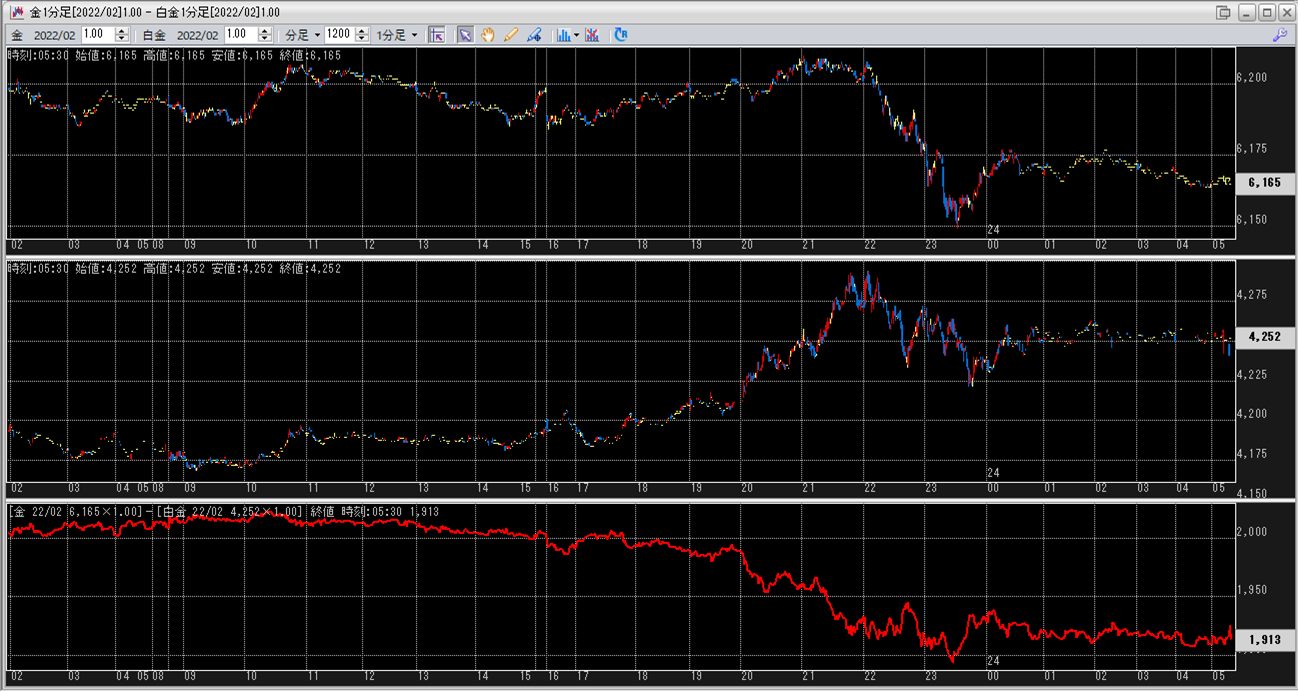Click the 1,913 spread value tag
The height and width of the screenshot is (692, 1298).
[1264, 638]
